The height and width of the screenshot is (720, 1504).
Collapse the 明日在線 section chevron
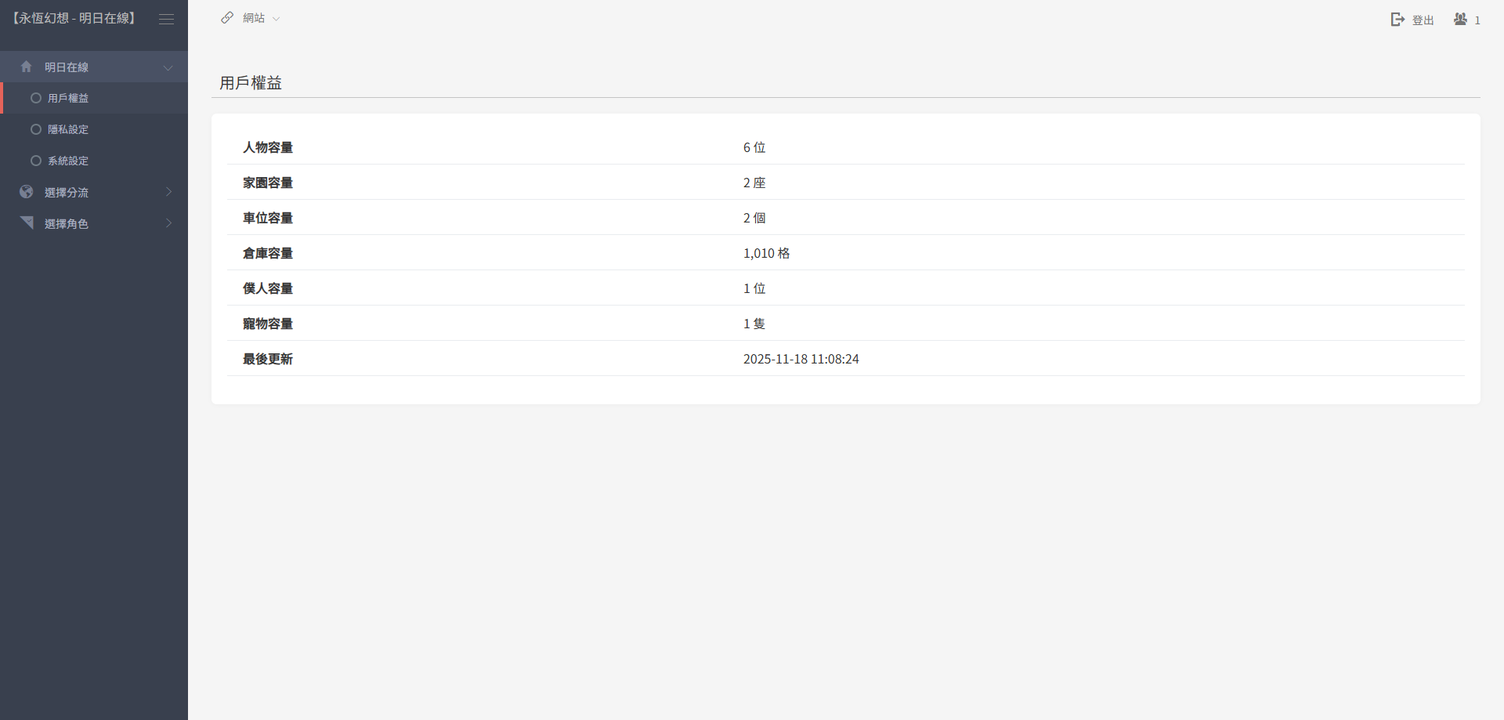point(168,68)
